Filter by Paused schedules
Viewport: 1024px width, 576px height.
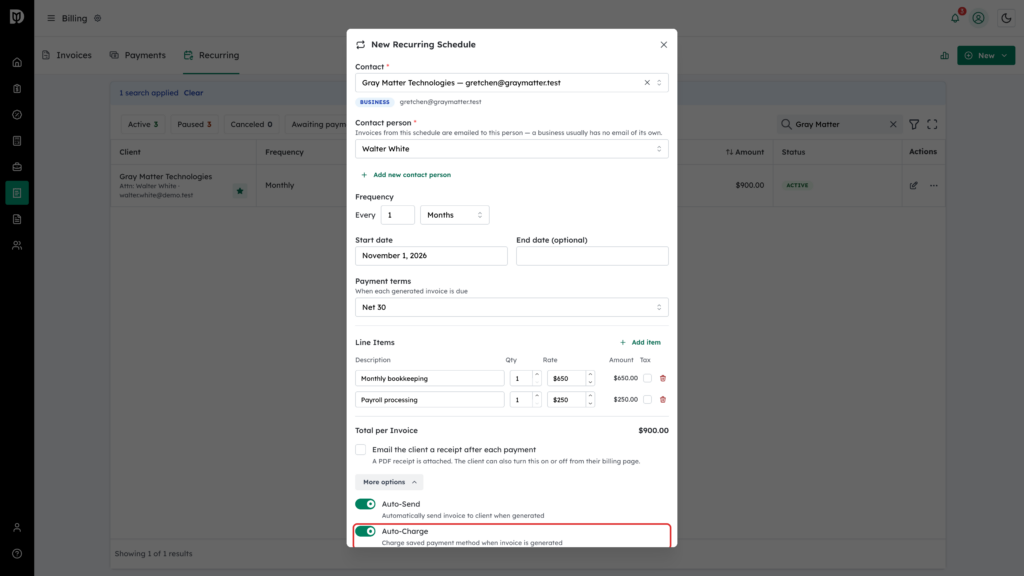tap(194, 124)
